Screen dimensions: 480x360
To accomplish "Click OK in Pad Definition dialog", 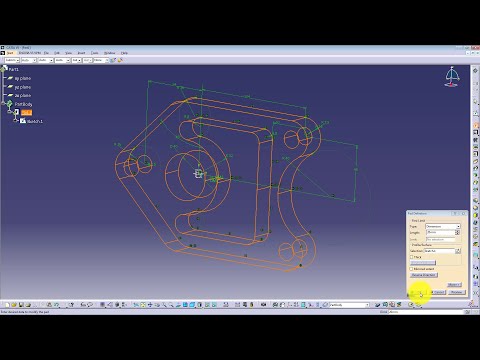I will coord(418,292).
